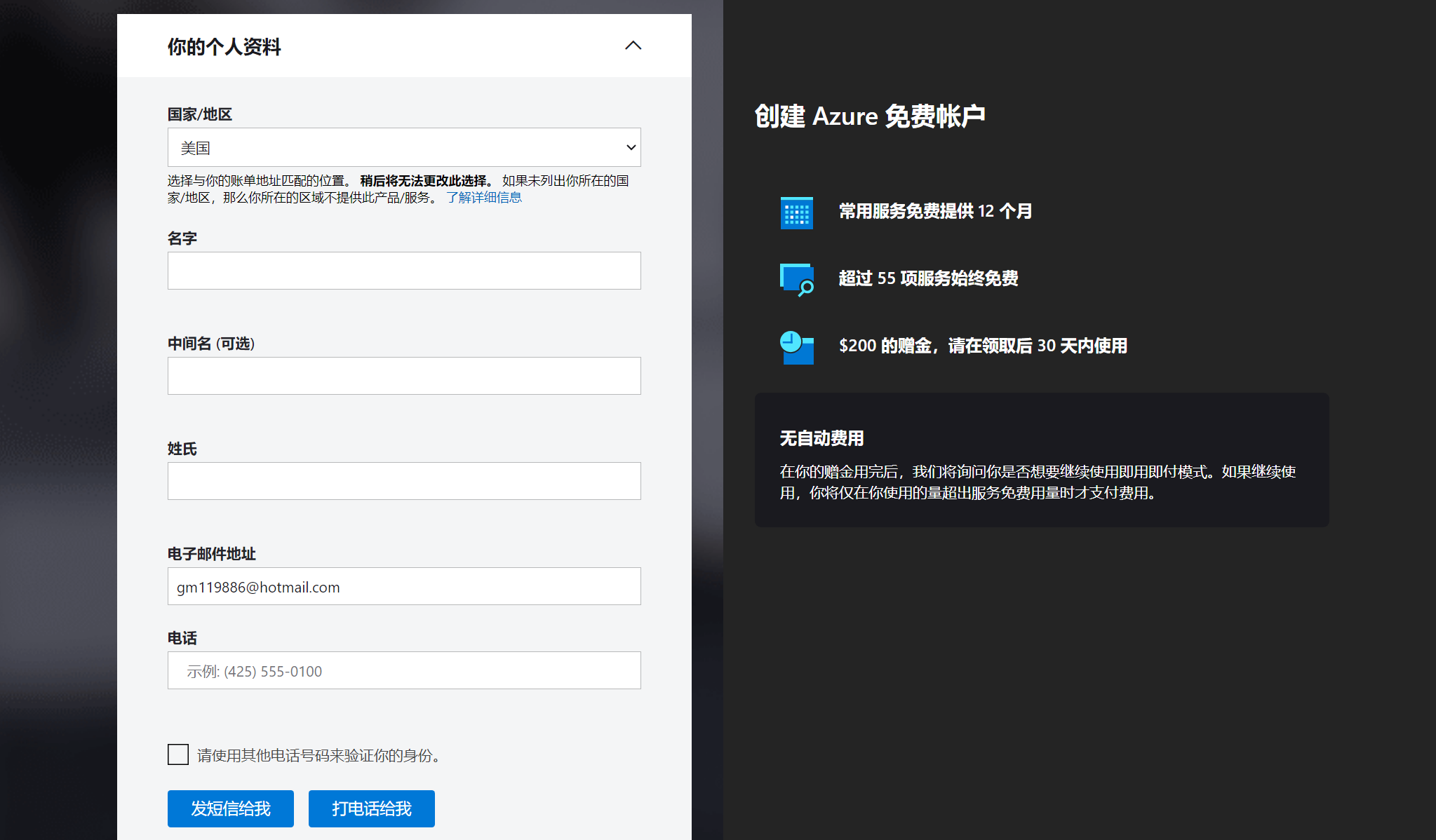1436x840 pixels.
Task: Click the 创建 Azure 免费帐户 heading
Action: coord(870,116)
